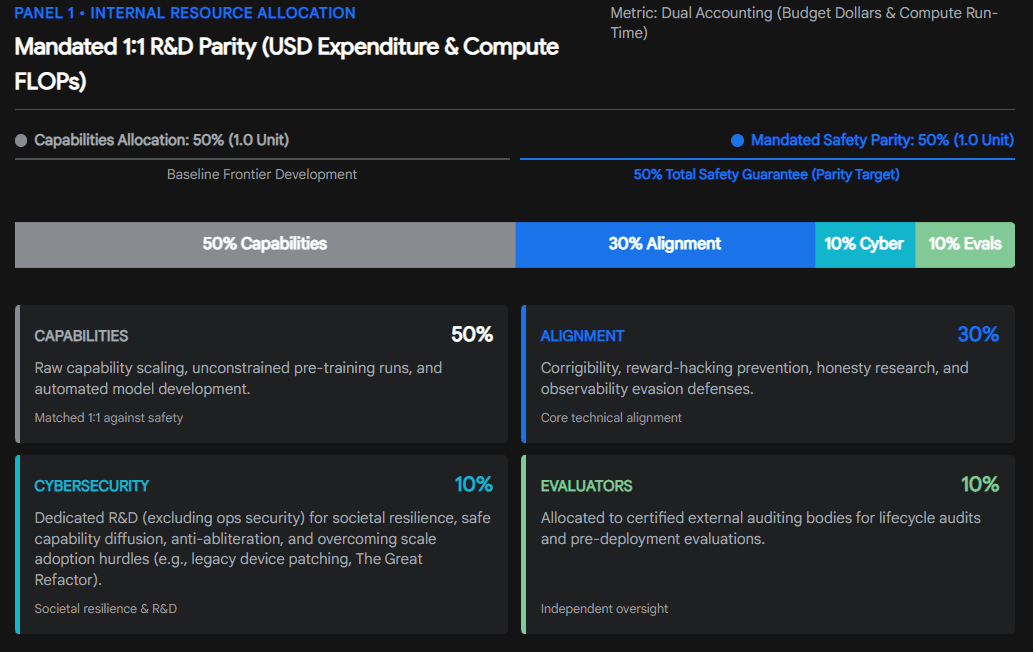Click the 'Mandated Safety Parity: 50% (1.0 Unit)' label

(x=882, y=140)
